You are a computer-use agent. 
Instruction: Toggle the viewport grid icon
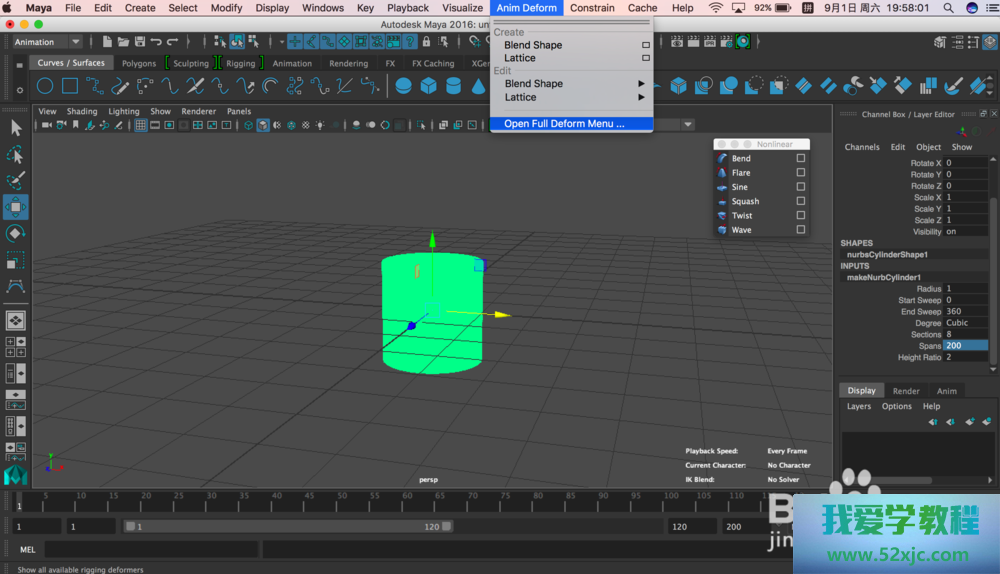coord(141,125)
